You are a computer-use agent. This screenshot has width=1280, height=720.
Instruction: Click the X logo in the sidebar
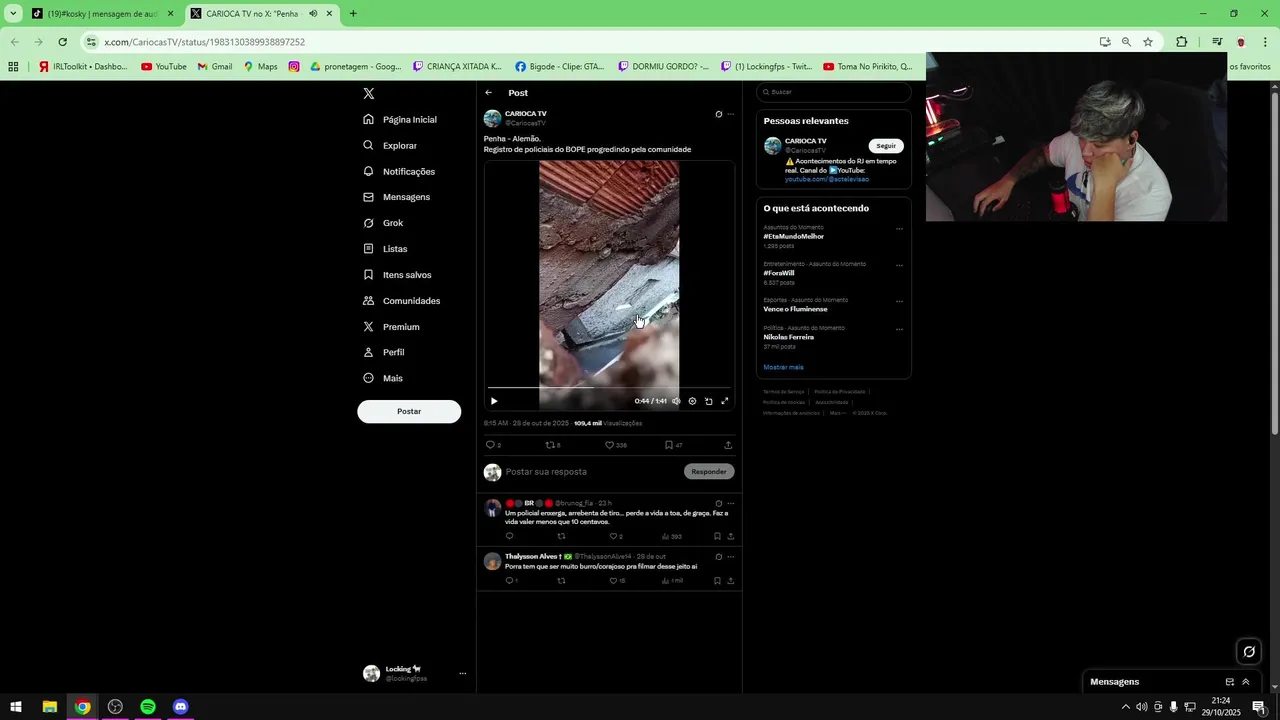(x=369, y=93)
